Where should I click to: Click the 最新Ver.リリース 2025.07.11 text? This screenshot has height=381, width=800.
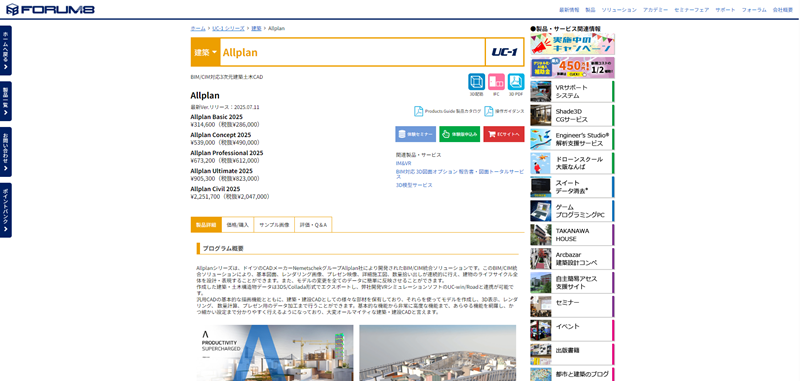point(225,107)
